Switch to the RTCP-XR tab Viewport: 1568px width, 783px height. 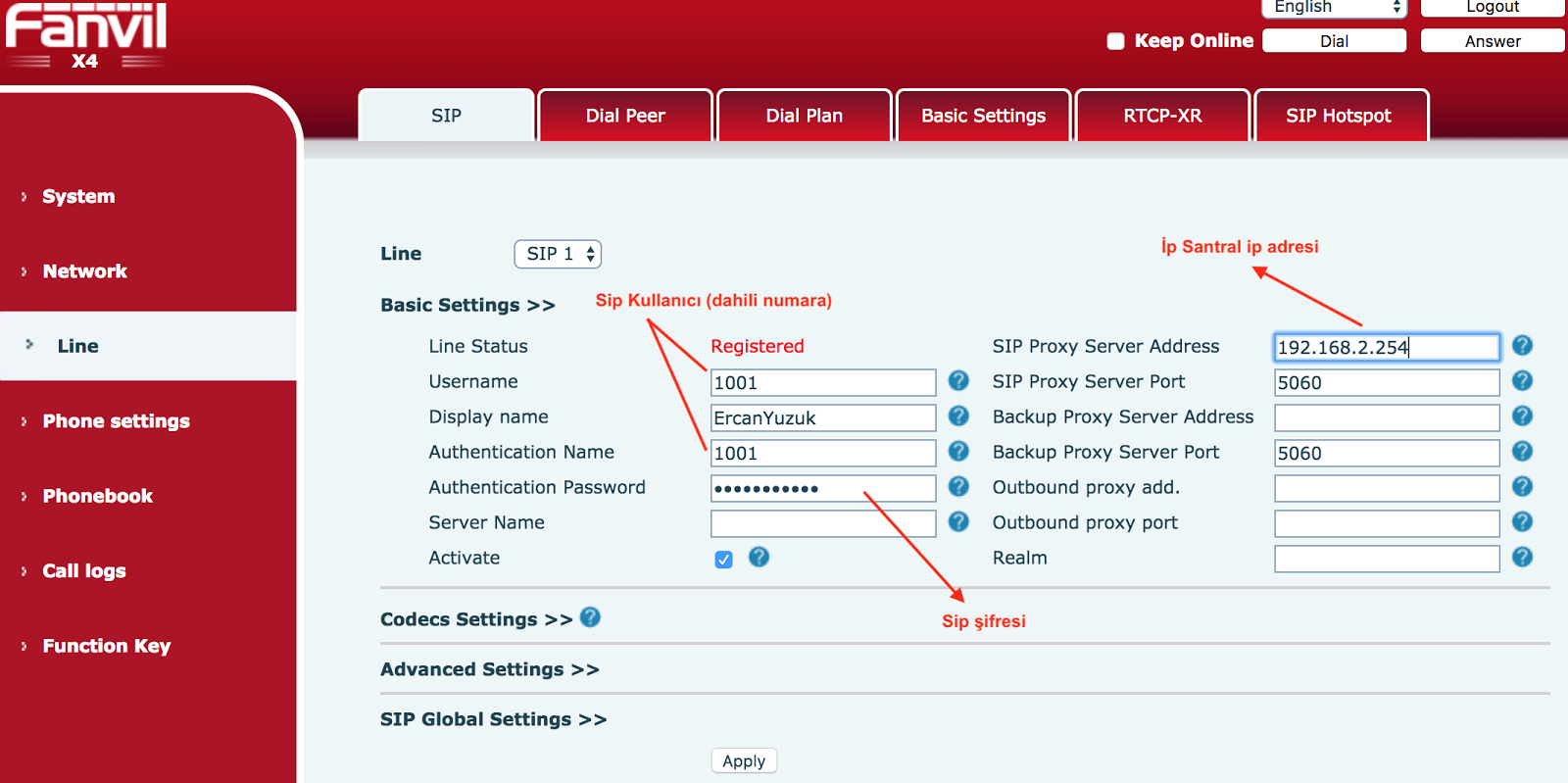tap(1162, 116)
